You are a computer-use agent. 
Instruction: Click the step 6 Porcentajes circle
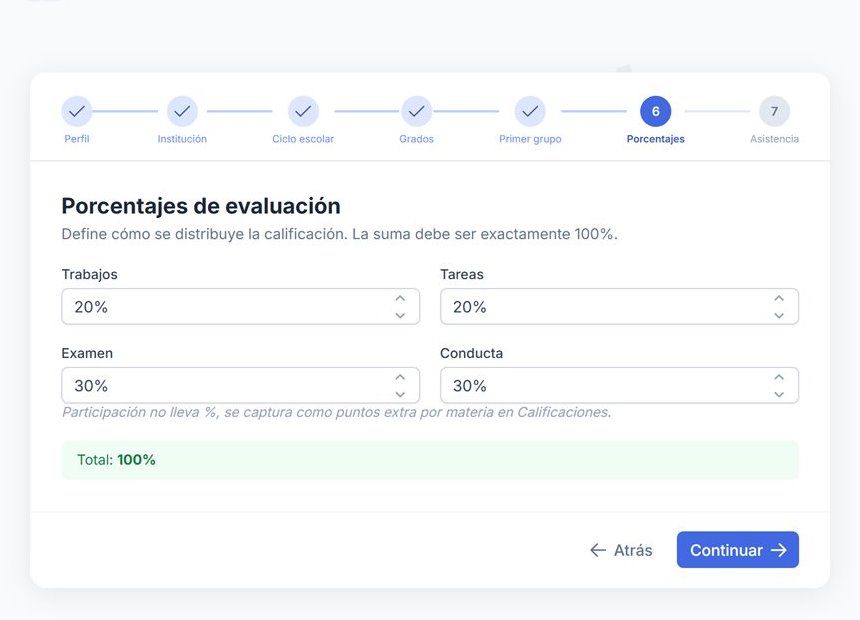(655, 111)
